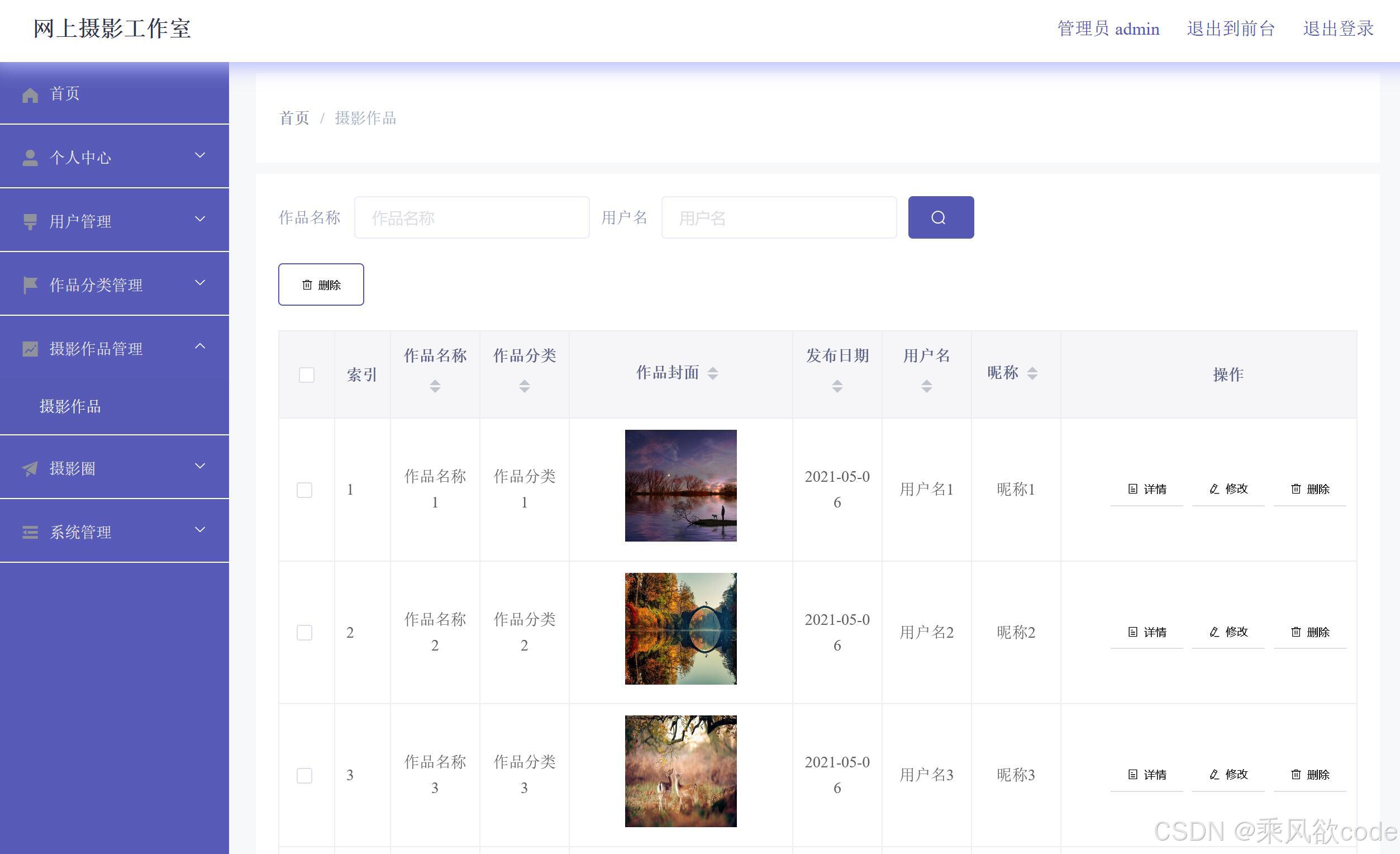Expand the 用户管理 menu chevron
Image resolution: width=1400 pixels, height=854 pixels.
[x=200, y=219]
